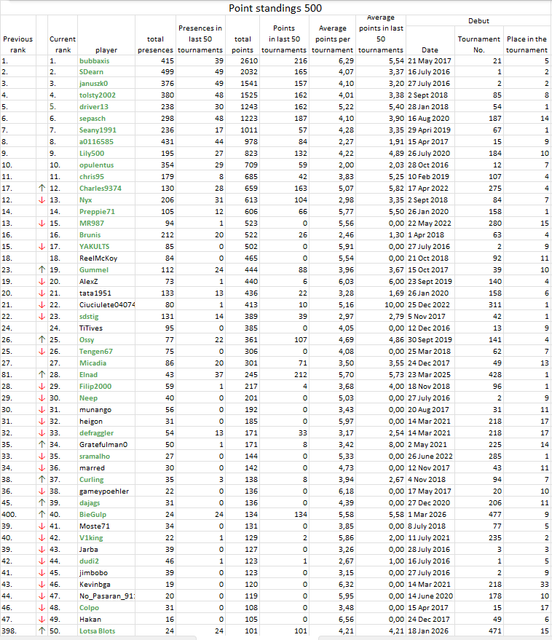This screenshot has height=640, width=552.
Task: Click player name TiTives
Action: [91, 328]
